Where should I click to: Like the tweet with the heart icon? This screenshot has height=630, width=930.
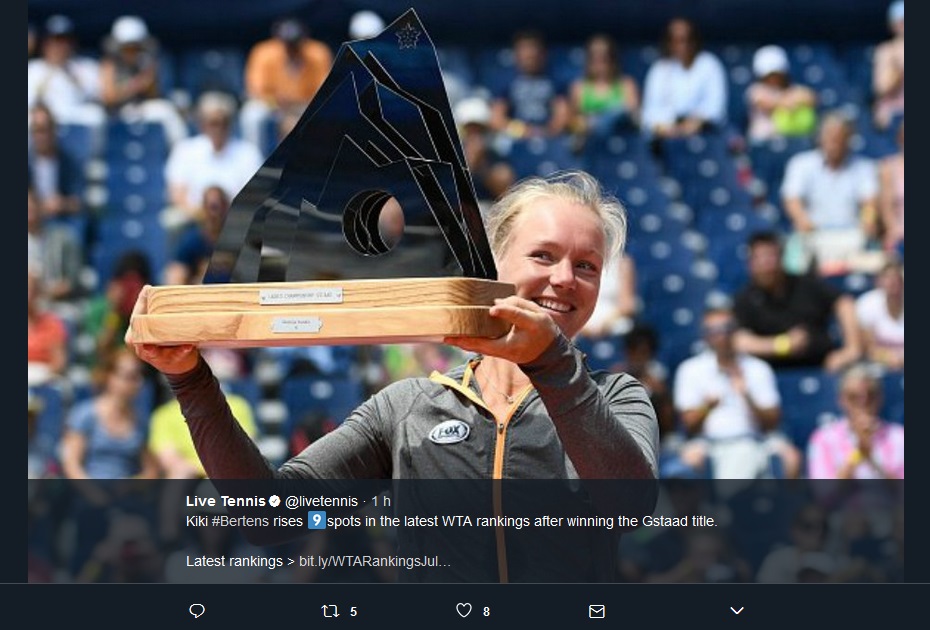pos(464,610)
